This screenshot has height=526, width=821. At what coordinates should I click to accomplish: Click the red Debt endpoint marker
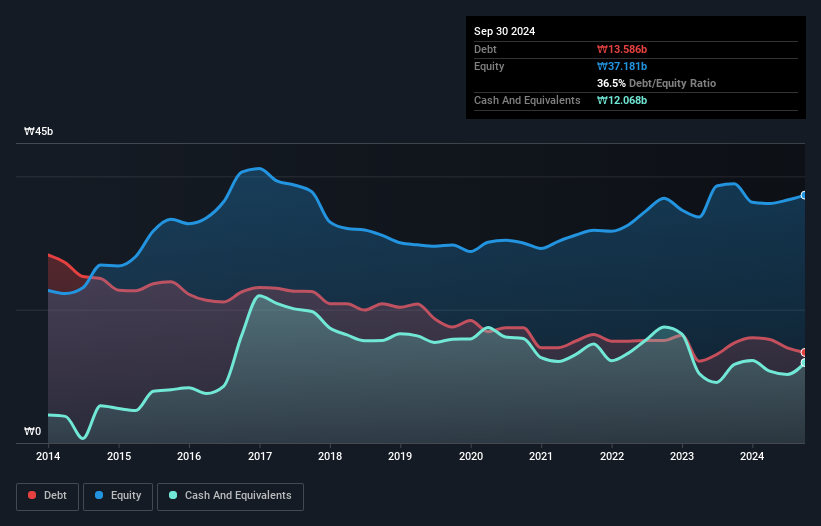click(x=804, y=352)
